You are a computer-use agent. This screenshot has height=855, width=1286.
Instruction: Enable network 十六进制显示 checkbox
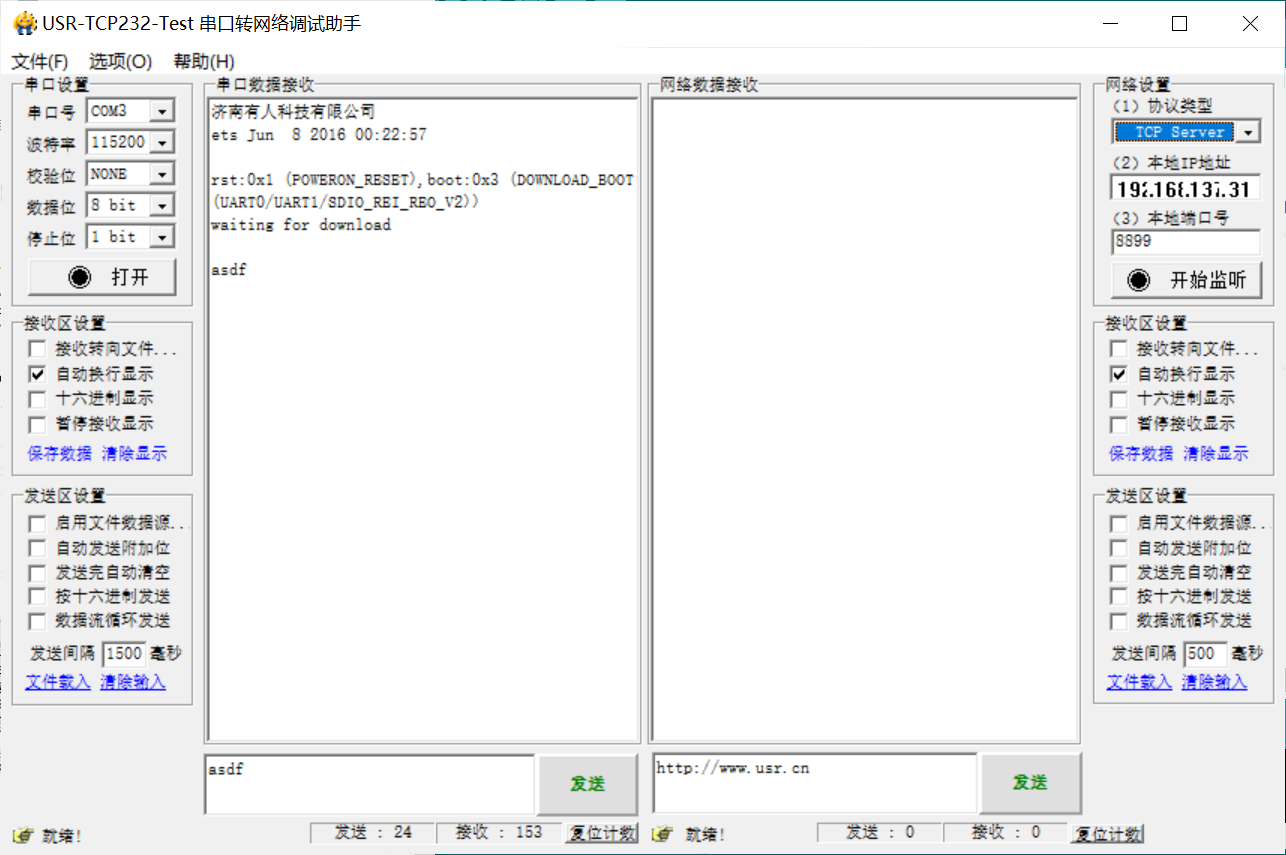(x=1119, y=398)
